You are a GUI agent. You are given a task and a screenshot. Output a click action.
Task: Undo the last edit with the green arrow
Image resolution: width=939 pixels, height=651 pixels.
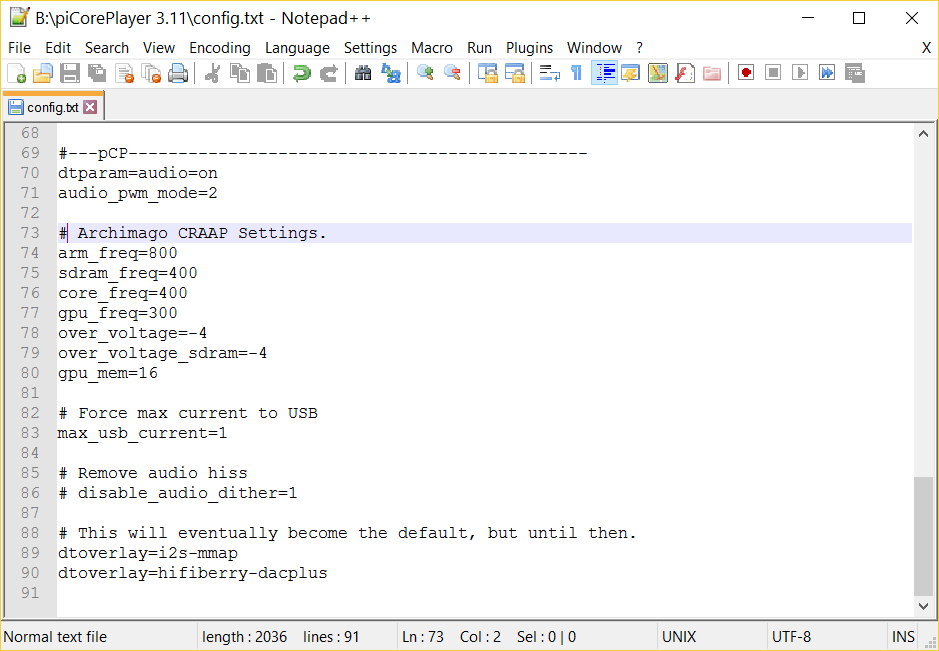(x=301, y=73)
